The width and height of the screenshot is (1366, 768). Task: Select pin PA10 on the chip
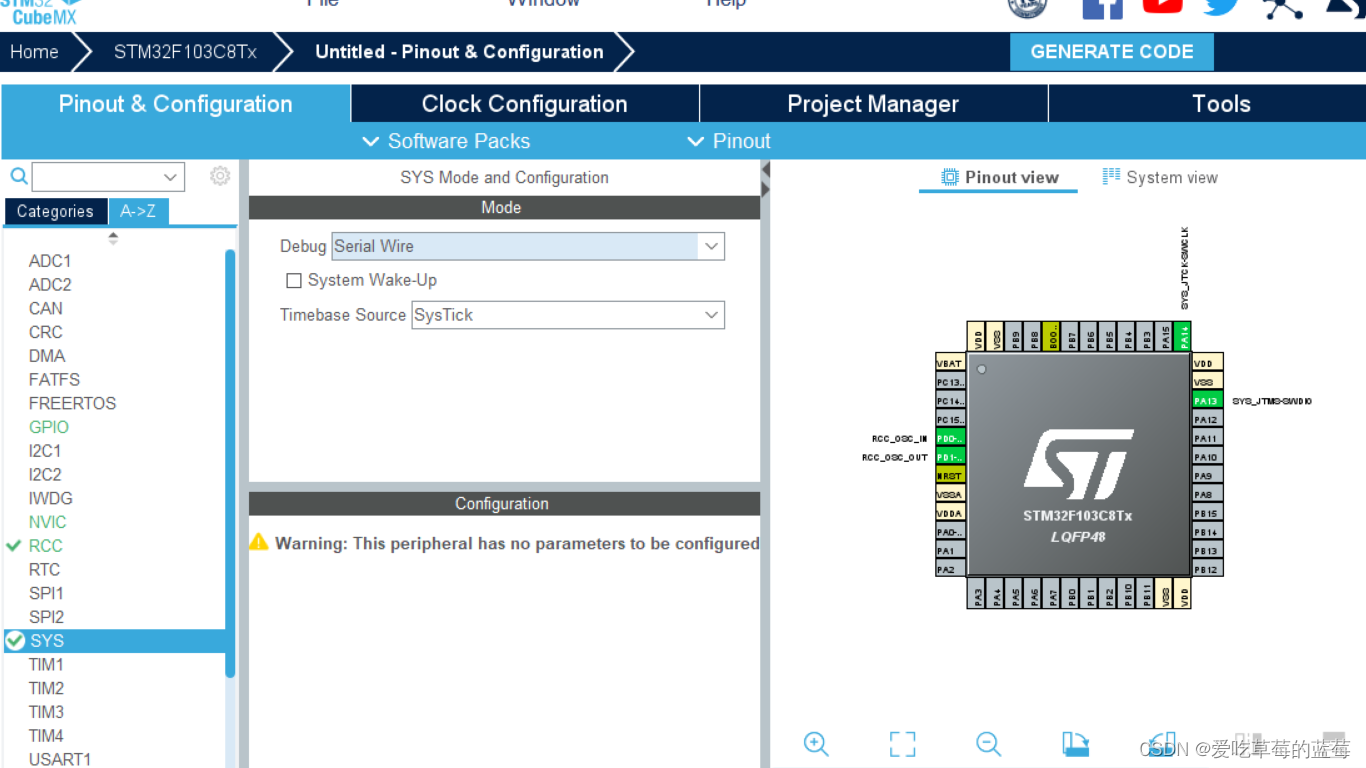pyautogui.click(x=1207, y=457)
